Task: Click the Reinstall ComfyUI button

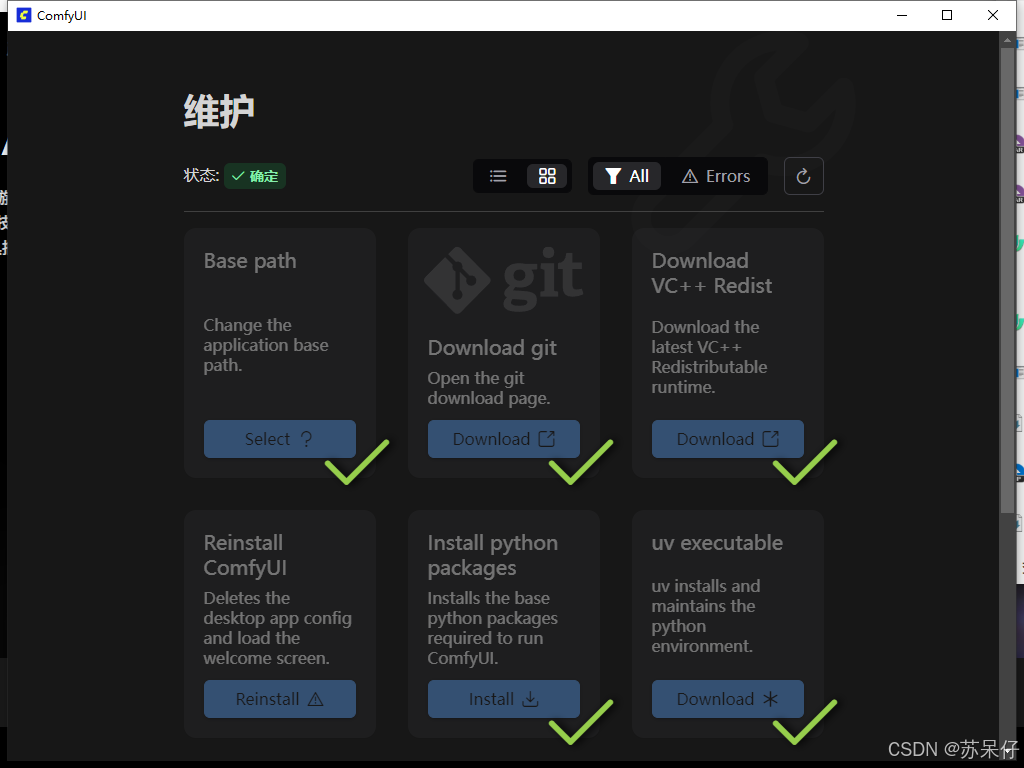Action: pos(280,699)
